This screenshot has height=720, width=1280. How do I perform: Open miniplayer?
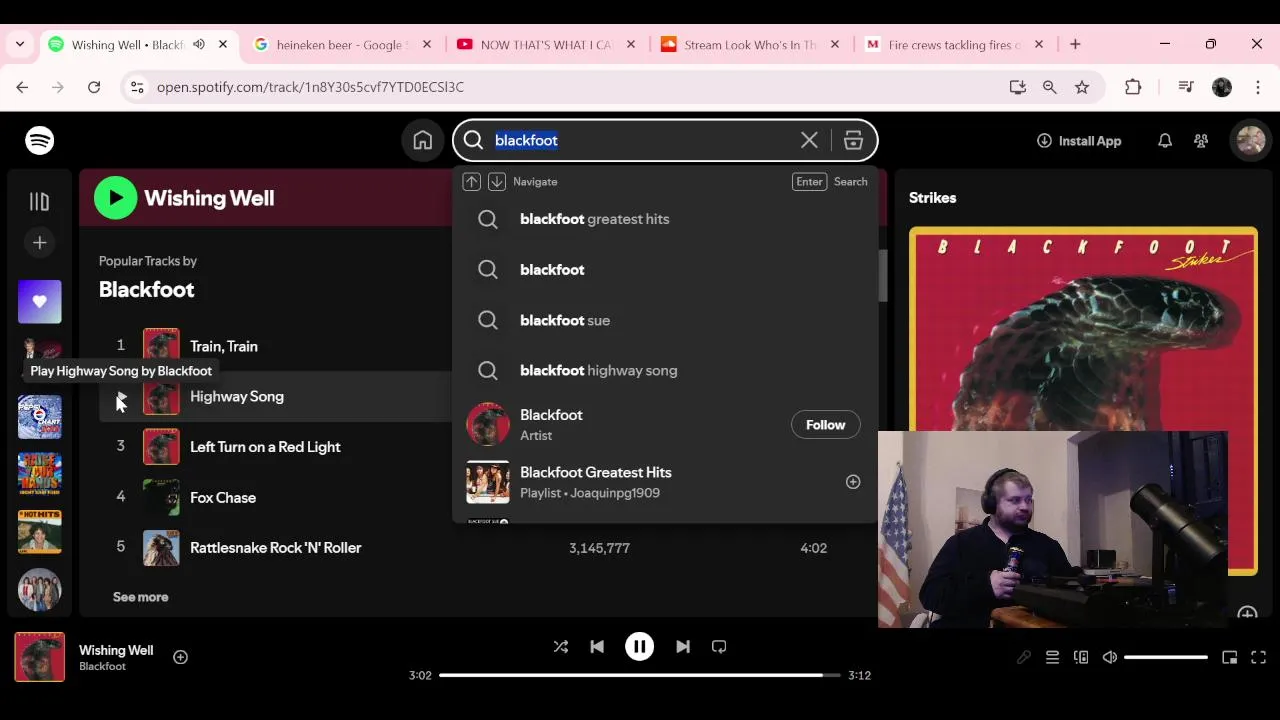1230,657
